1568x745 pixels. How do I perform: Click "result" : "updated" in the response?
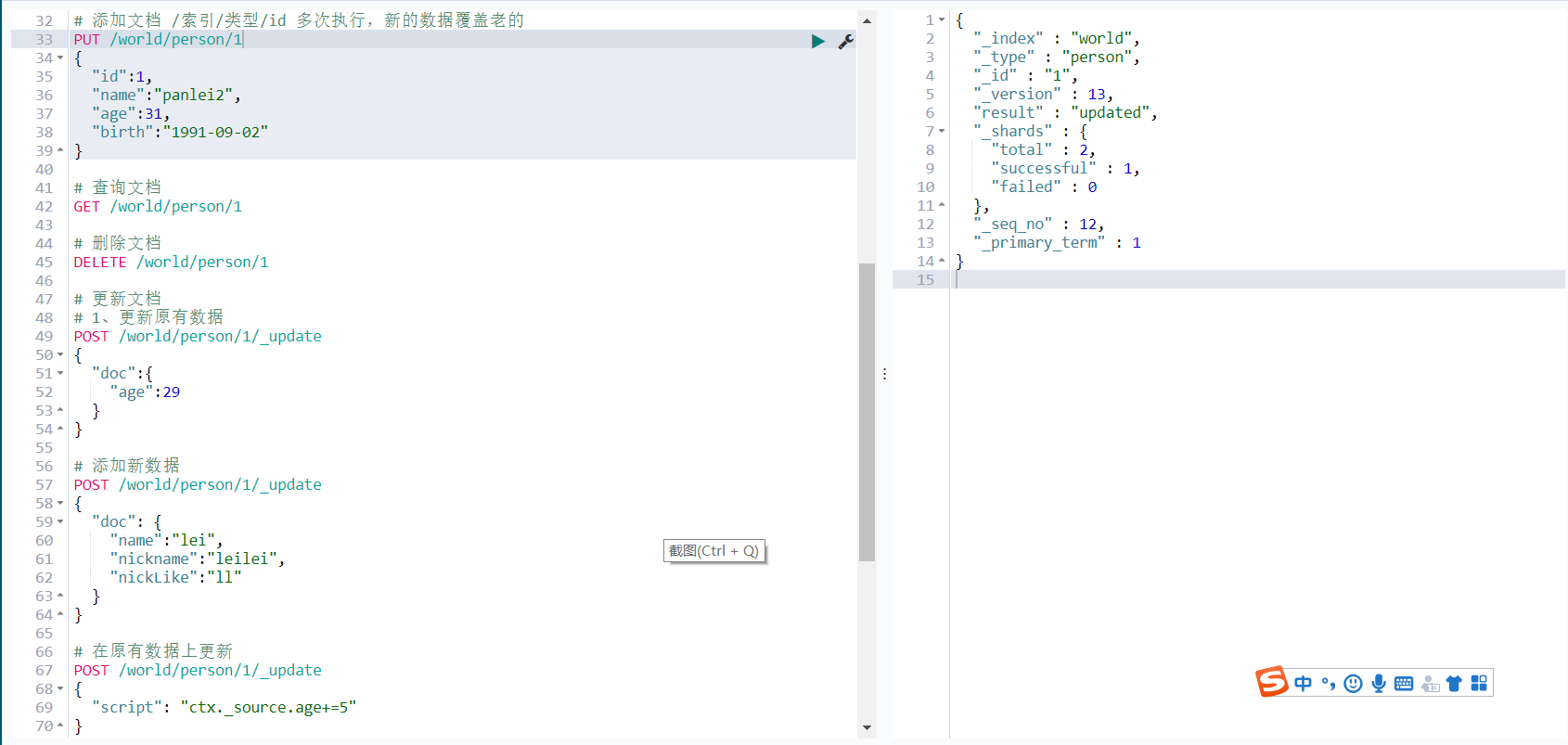click(x=1066, y=112)
